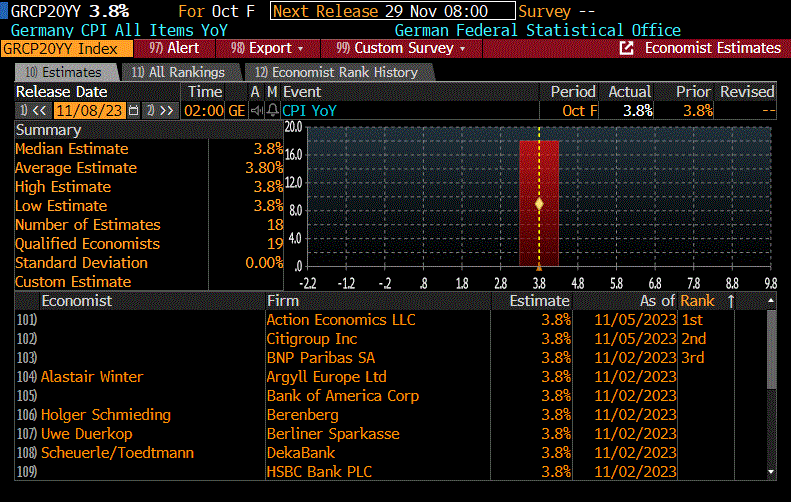
Task: Click the Standard Deviation label
Action: click(81, 263)
